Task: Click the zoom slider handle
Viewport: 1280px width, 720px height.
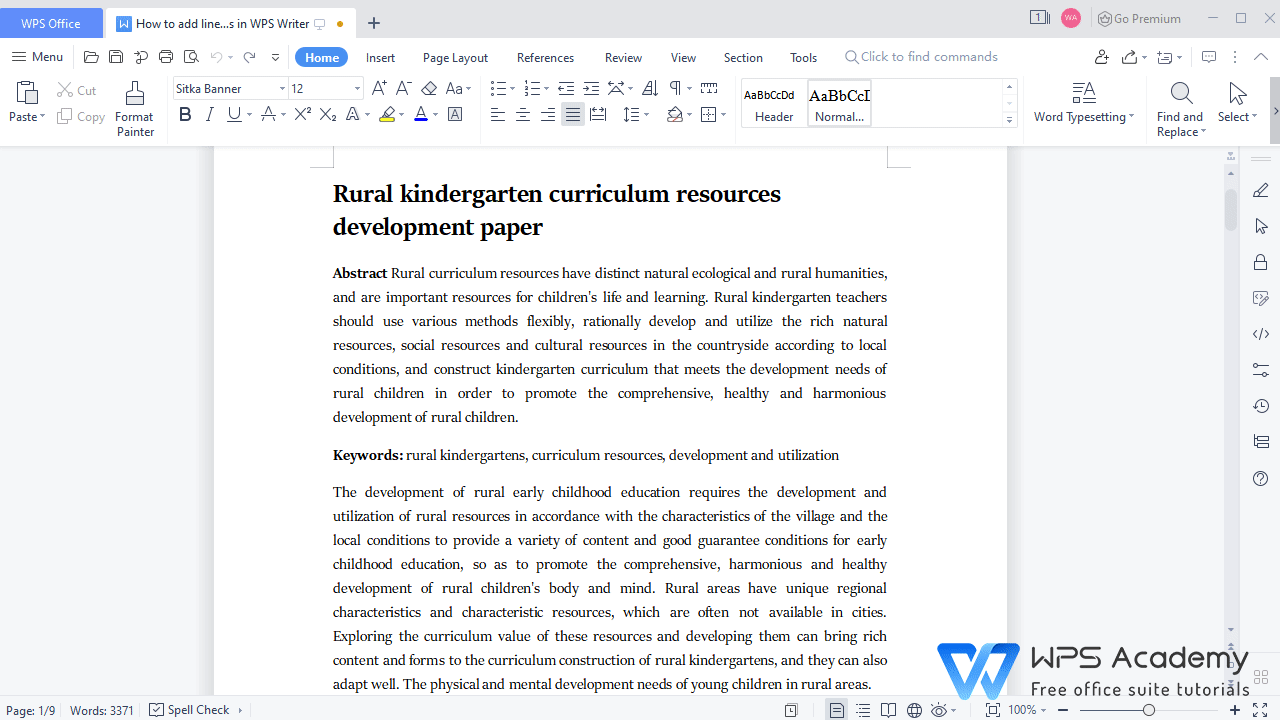Action: 1149,710
